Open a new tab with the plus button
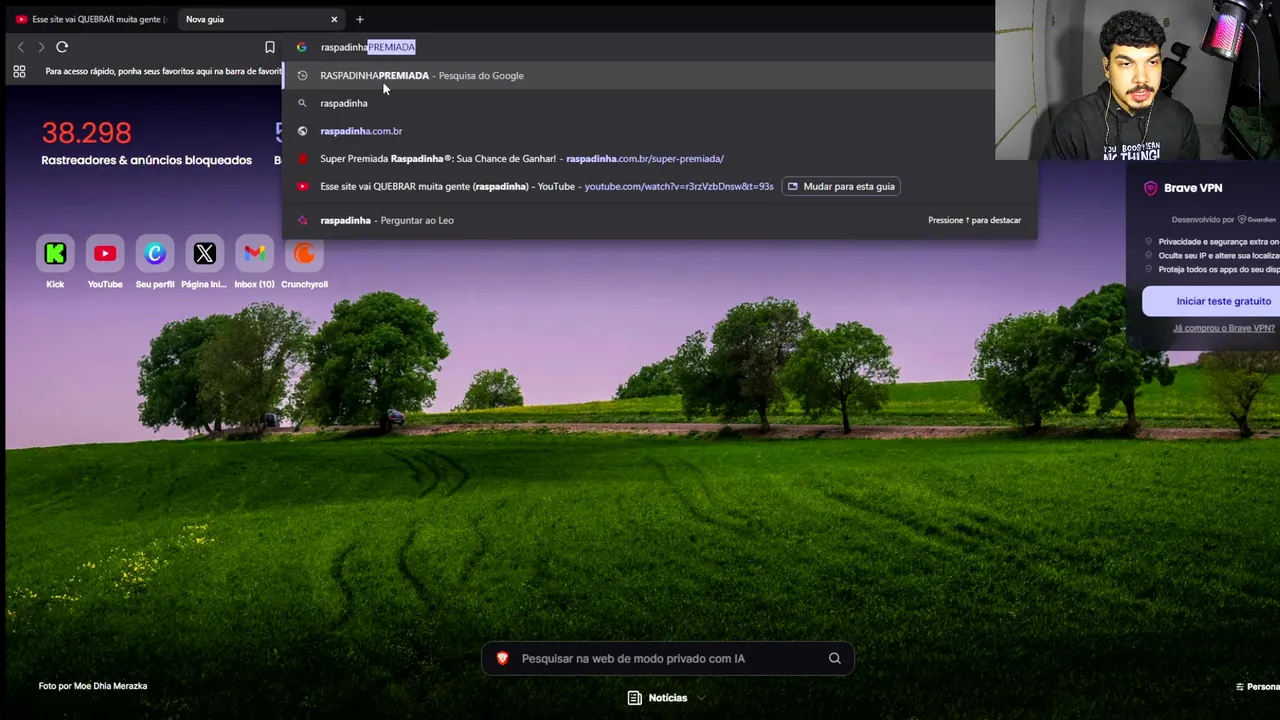 coord(360,19)
